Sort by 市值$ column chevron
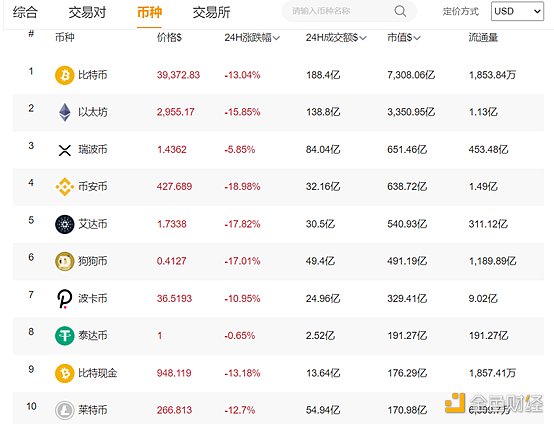The image size is (554, 424). pos(417,37)
